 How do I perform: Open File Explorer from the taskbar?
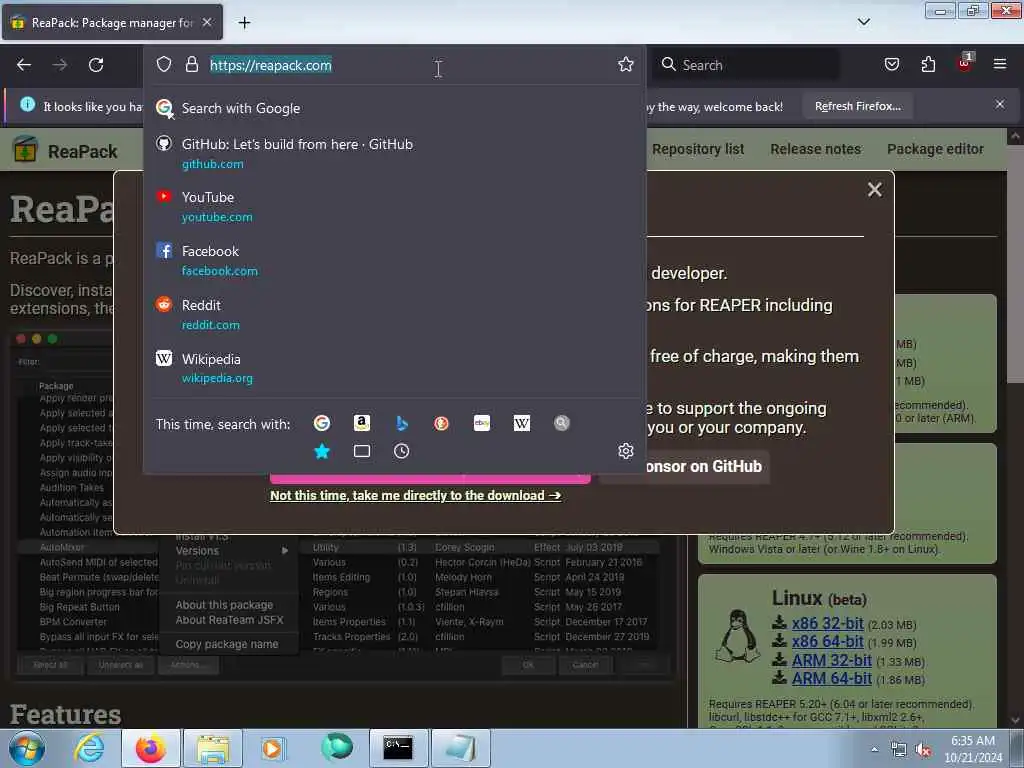click(213, 748)
